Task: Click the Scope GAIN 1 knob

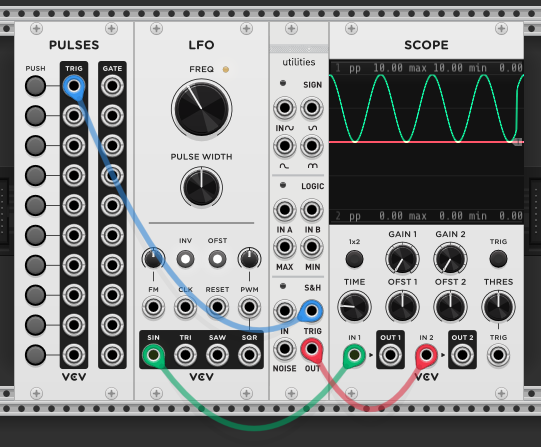Action: click(x=402, y=259)
